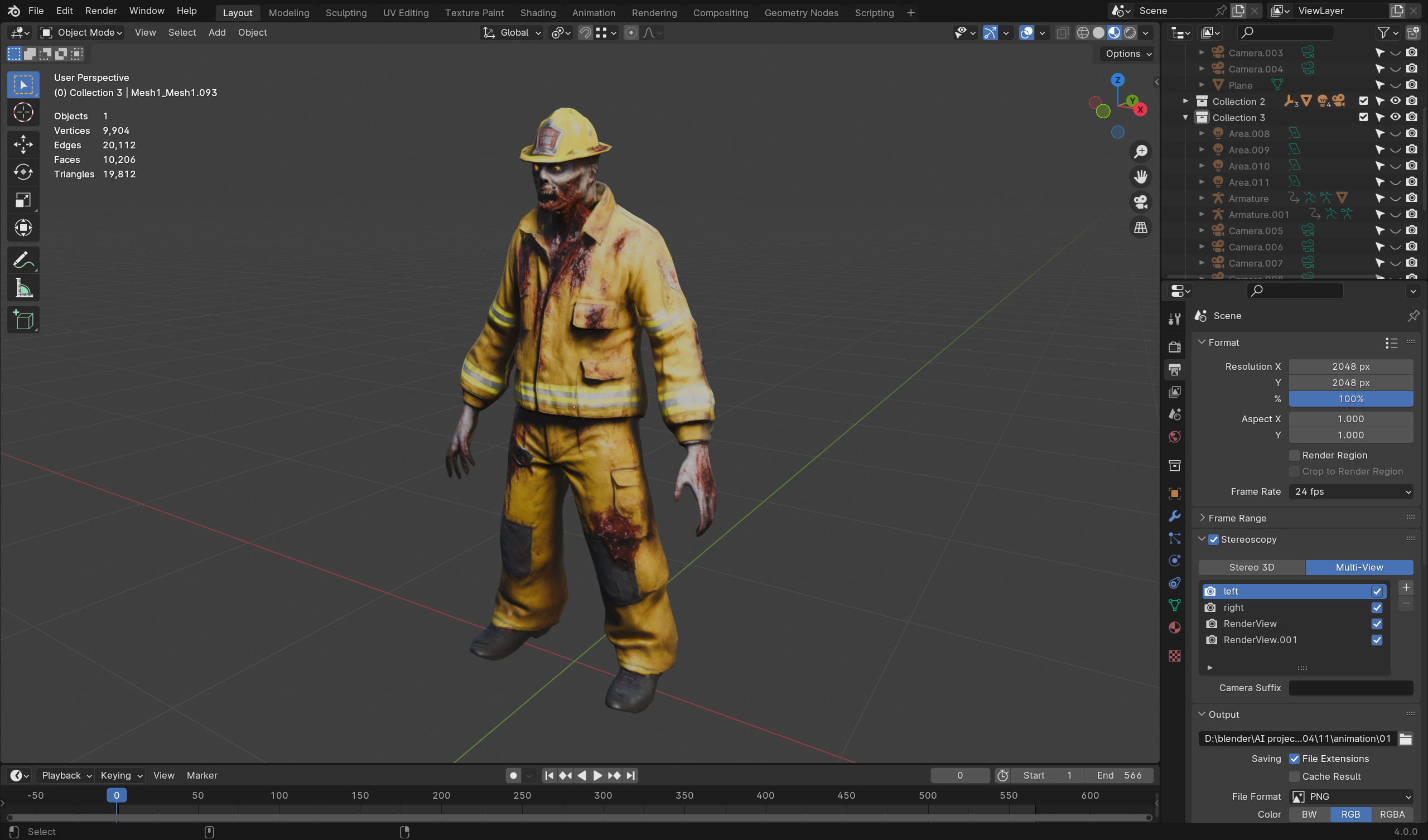The width and height of the screenshot is (1428, 840).
Task: Click the pan view hand icon
Action: pos(1140,177)
